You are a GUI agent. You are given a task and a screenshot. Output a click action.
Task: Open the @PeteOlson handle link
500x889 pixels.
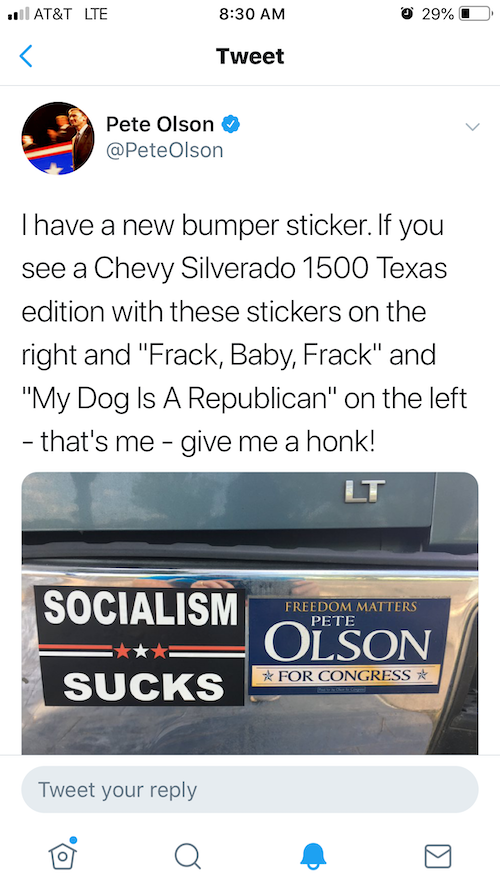[164, 150]
